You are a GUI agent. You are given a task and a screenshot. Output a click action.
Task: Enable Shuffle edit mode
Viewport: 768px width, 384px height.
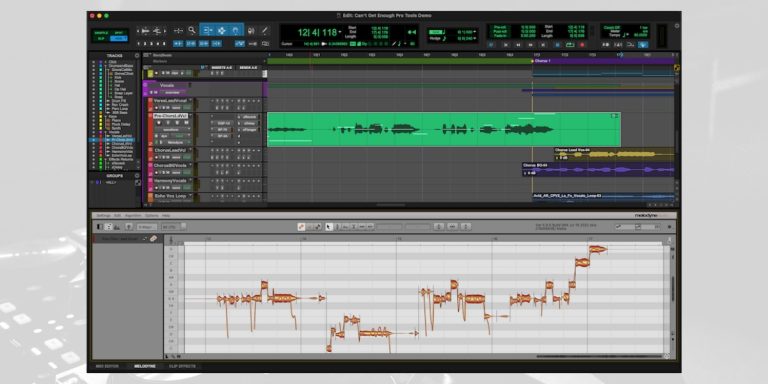click(101, 32)
